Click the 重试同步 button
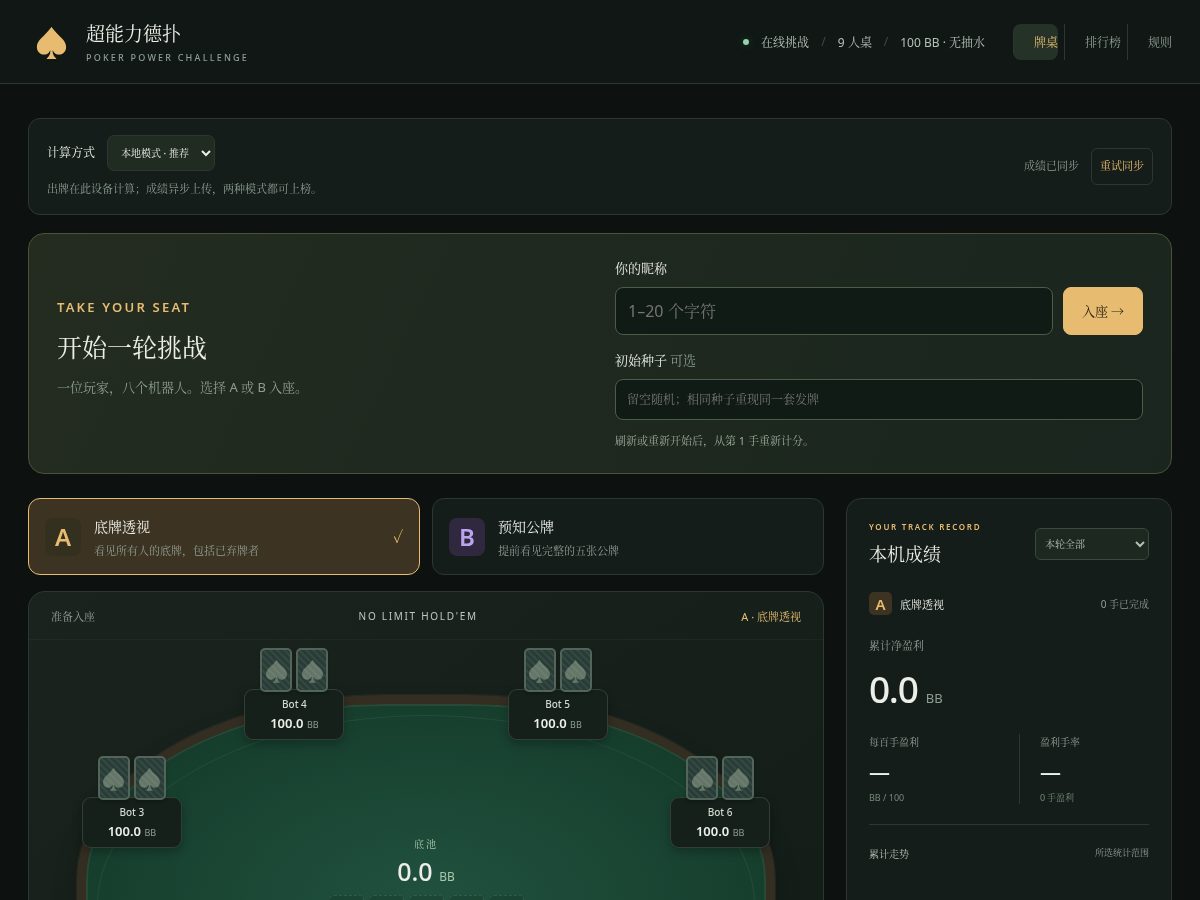 (x=1122, y=166)
